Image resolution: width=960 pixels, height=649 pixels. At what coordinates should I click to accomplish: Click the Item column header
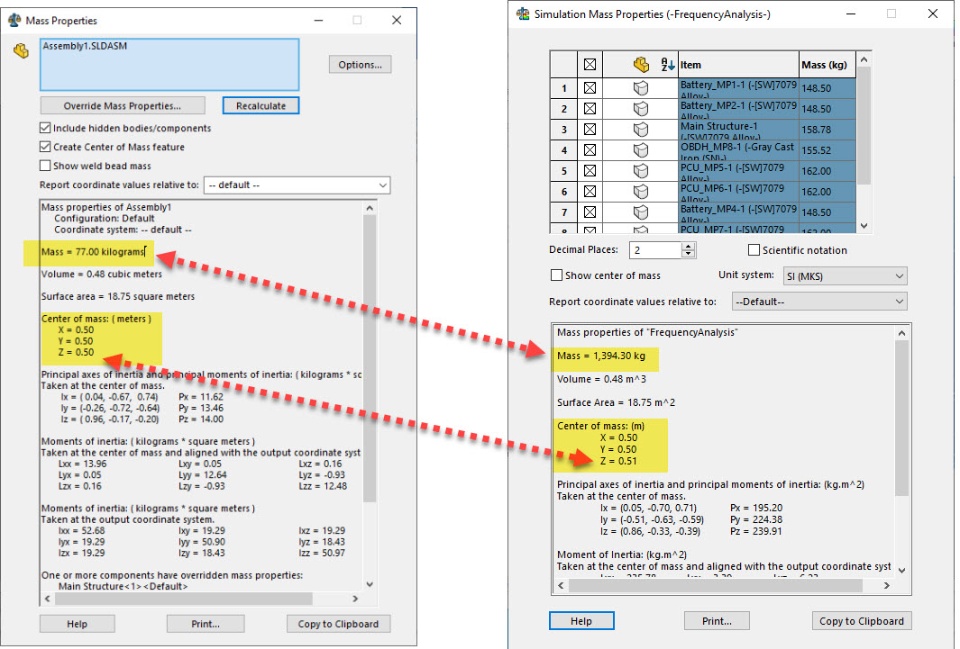coord(738,64)
